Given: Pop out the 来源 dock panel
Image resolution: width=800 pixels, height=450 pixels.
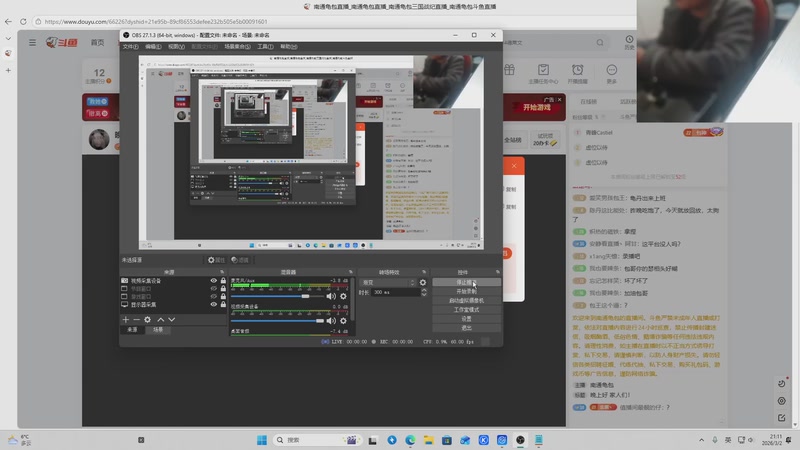Looking at the screenshot, I should pos(222,272).
